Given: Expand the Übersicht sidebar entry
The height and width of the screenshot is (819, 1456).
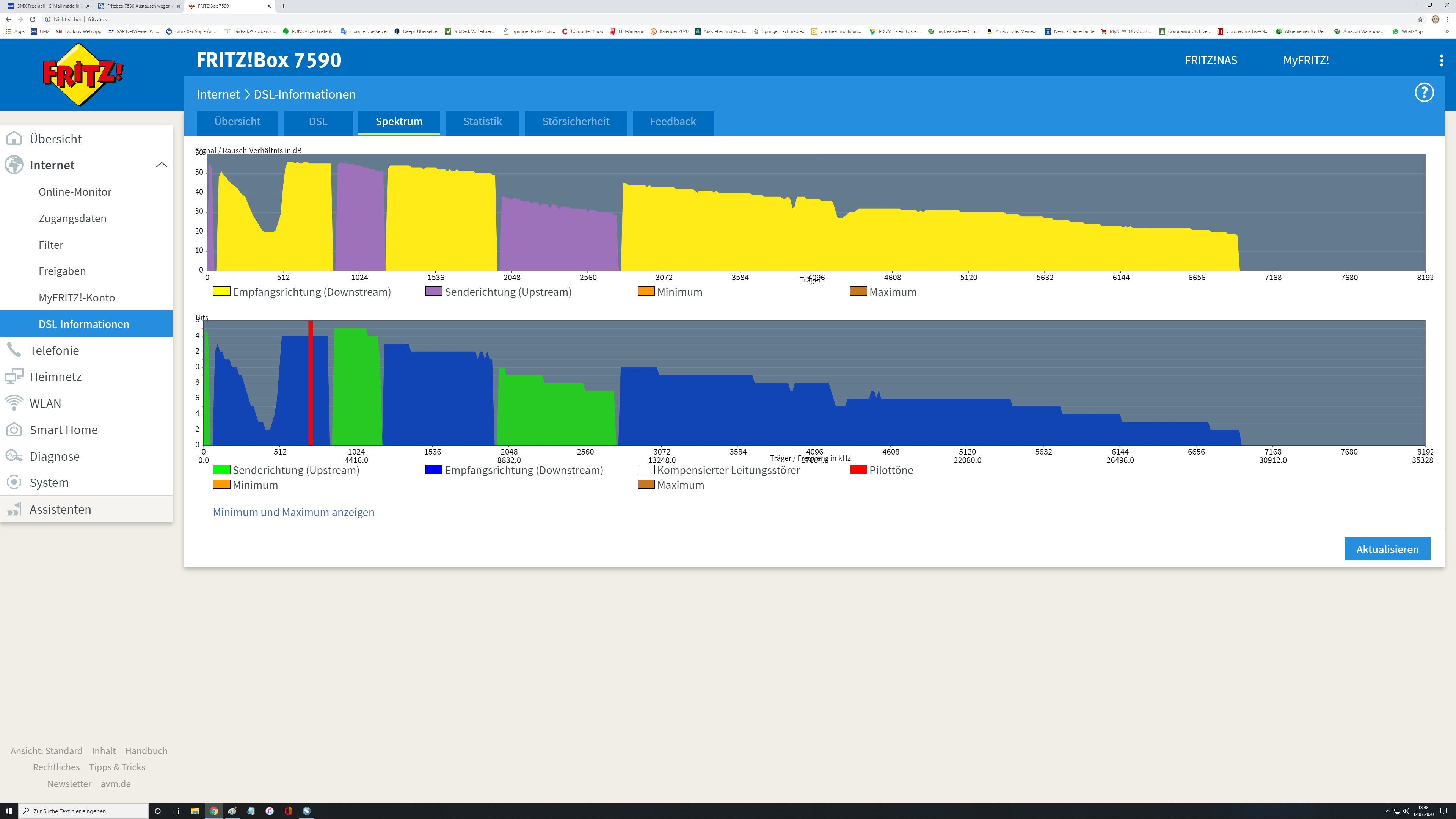Looking at the screenshot, I should coord(55,139).
